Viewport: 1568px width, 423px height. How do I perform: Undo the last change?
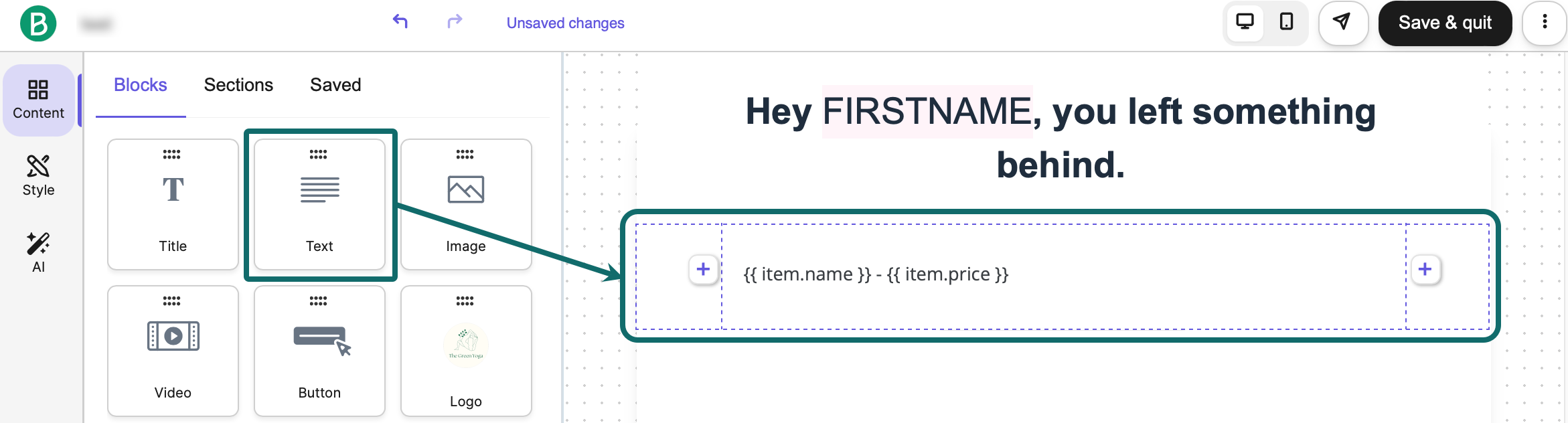(x=400, y=22)
